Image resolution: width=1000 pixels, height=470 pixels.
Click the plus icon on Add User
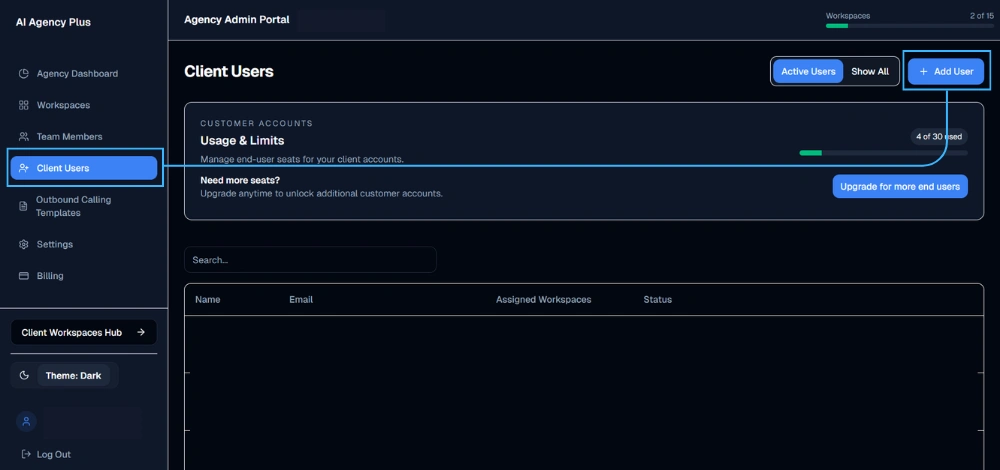point(923,71)
